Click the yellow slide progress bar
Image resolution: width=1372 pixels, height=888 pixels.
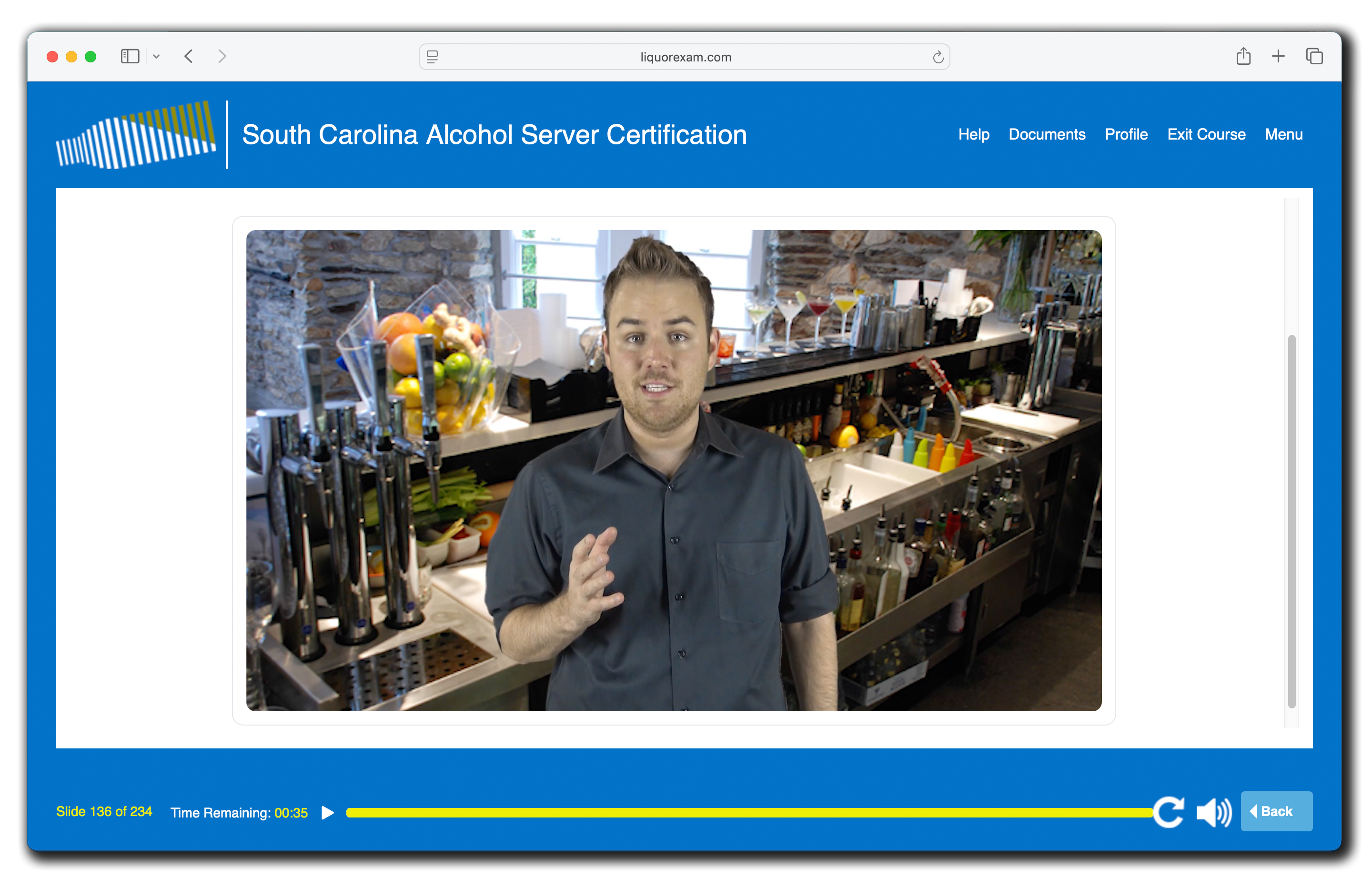748,812
